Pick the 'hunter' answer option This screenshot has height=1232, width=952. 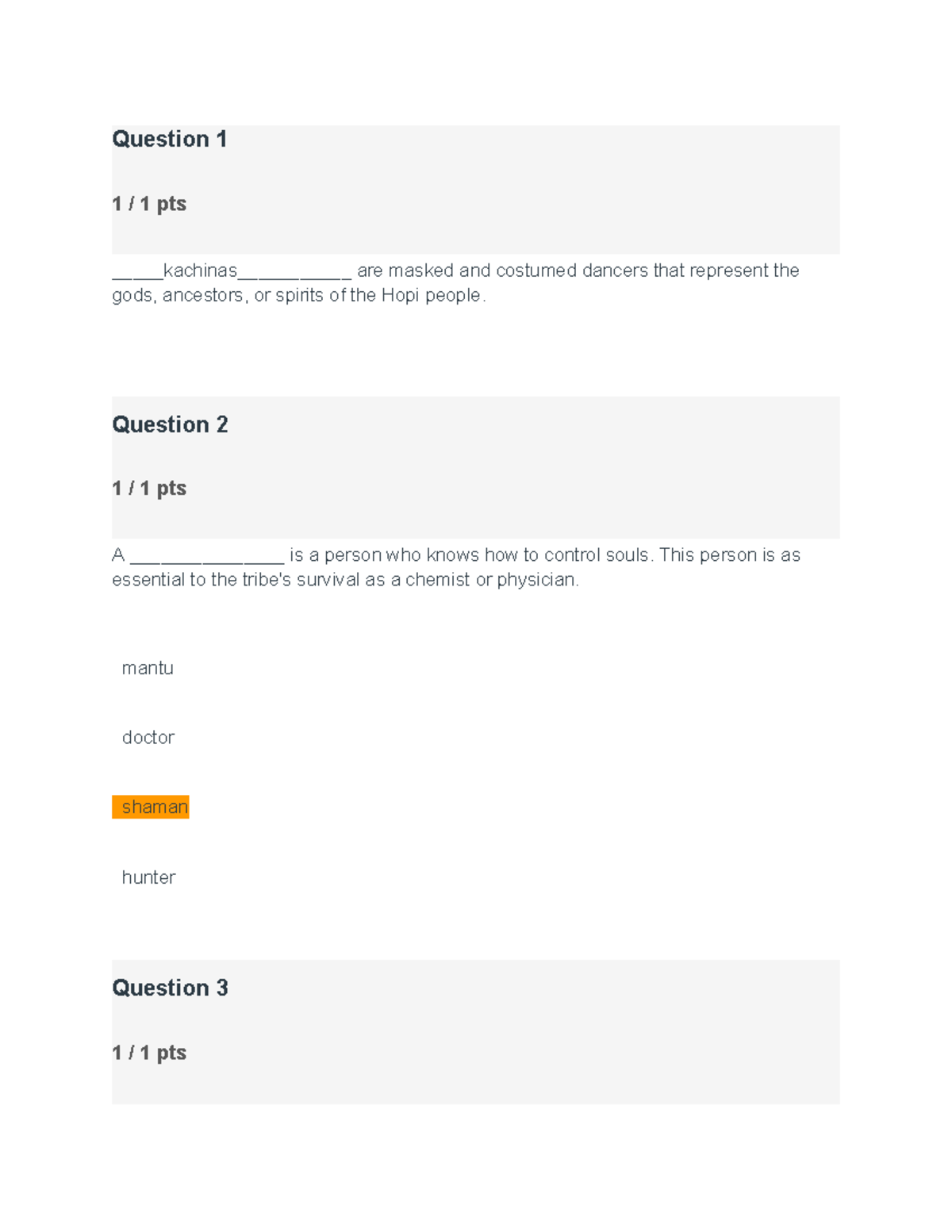[148, 877]
